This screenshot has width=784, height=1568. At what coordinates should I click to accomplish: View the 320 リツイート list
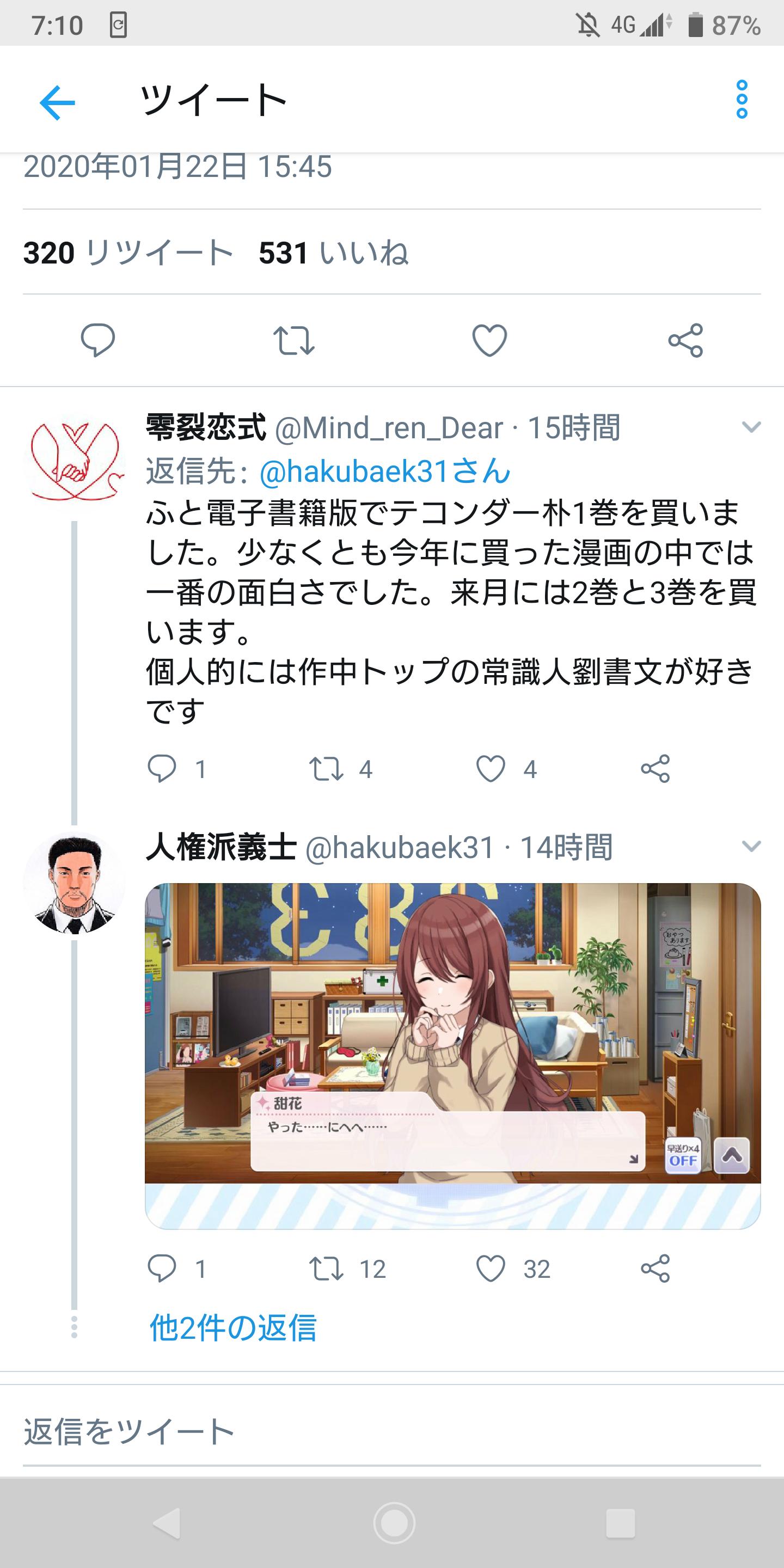tap(128, 252)
